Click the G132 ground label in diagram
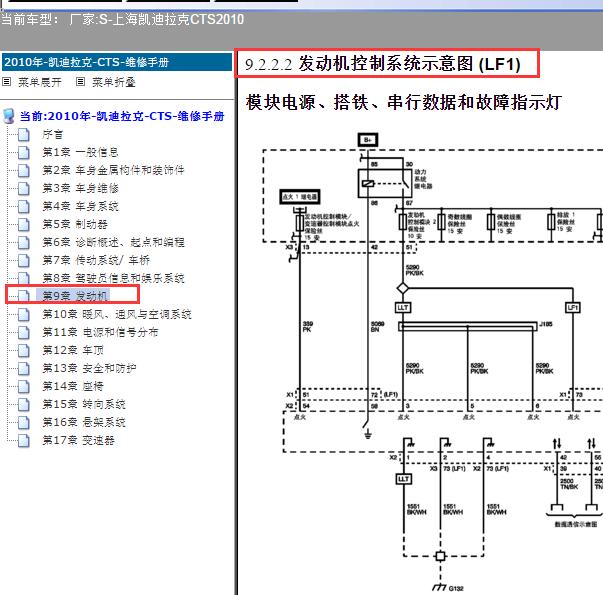Screen dimensions: 603x595 [x=456, y=588]
